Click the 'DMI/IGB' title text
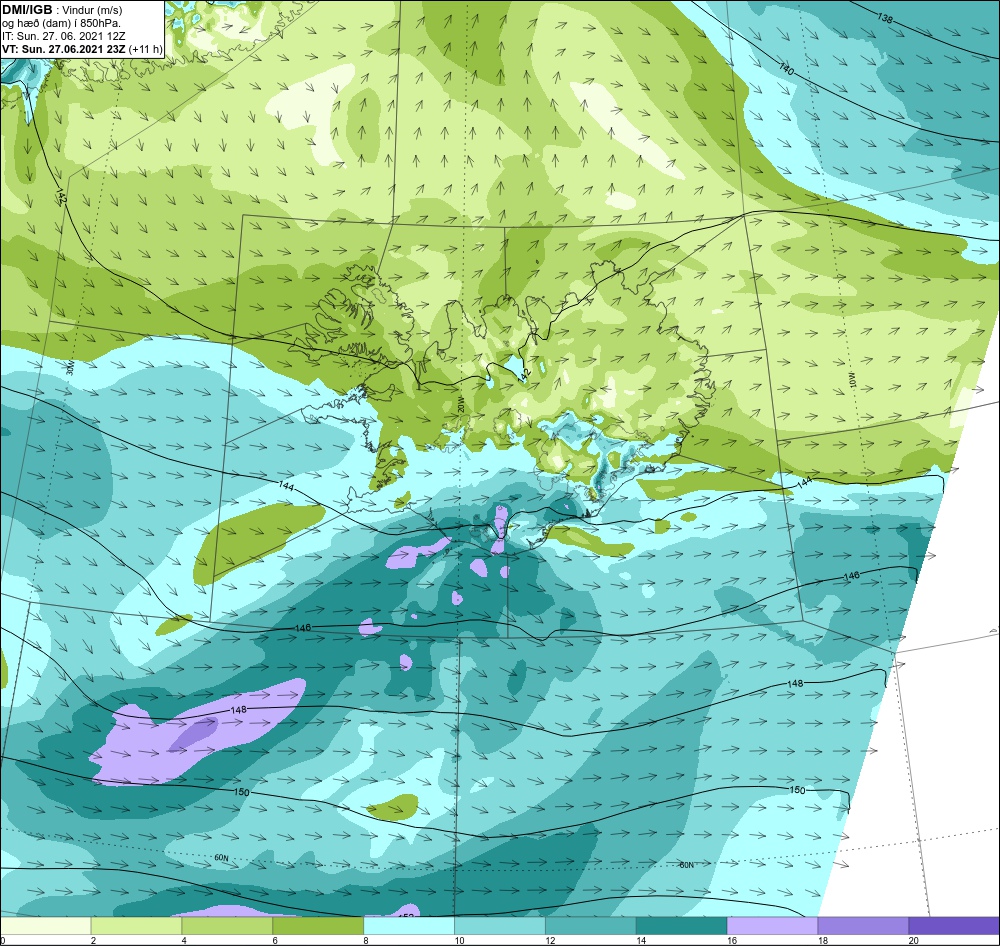1000x946 pixels. (x=27, y=10)
